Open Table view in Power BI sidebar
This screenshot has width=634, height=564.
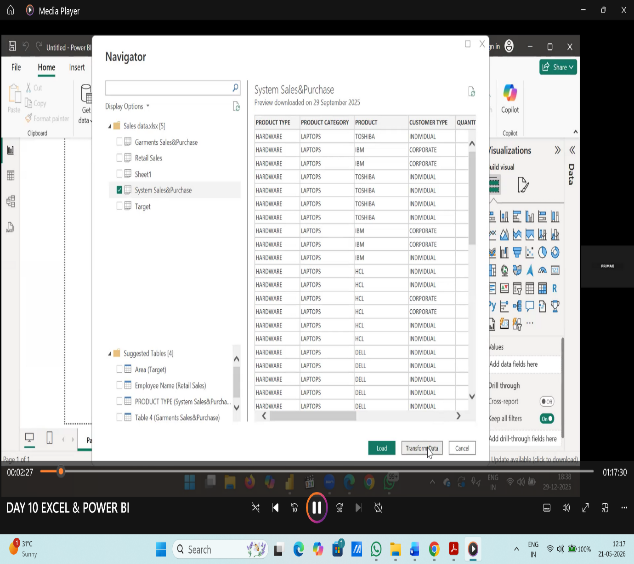point(11,175)
